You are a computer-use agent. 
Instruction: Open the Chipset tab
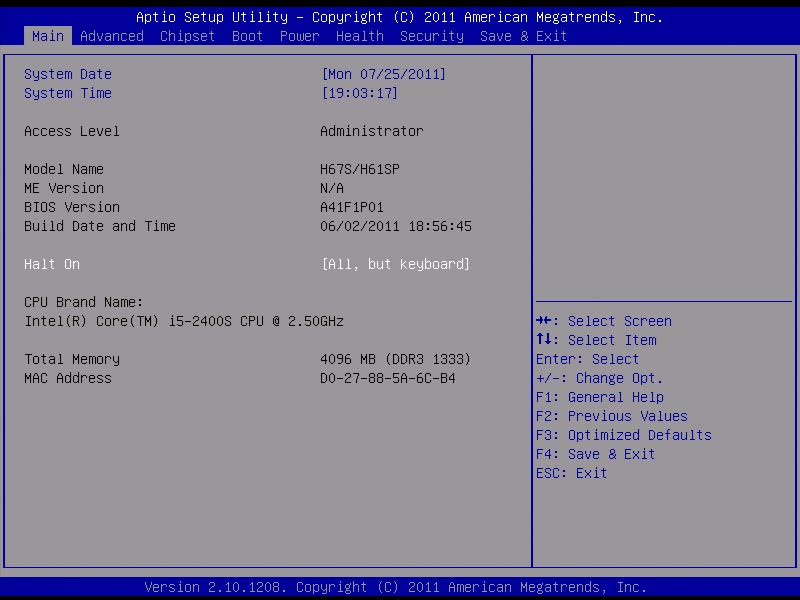click(187, 36)
